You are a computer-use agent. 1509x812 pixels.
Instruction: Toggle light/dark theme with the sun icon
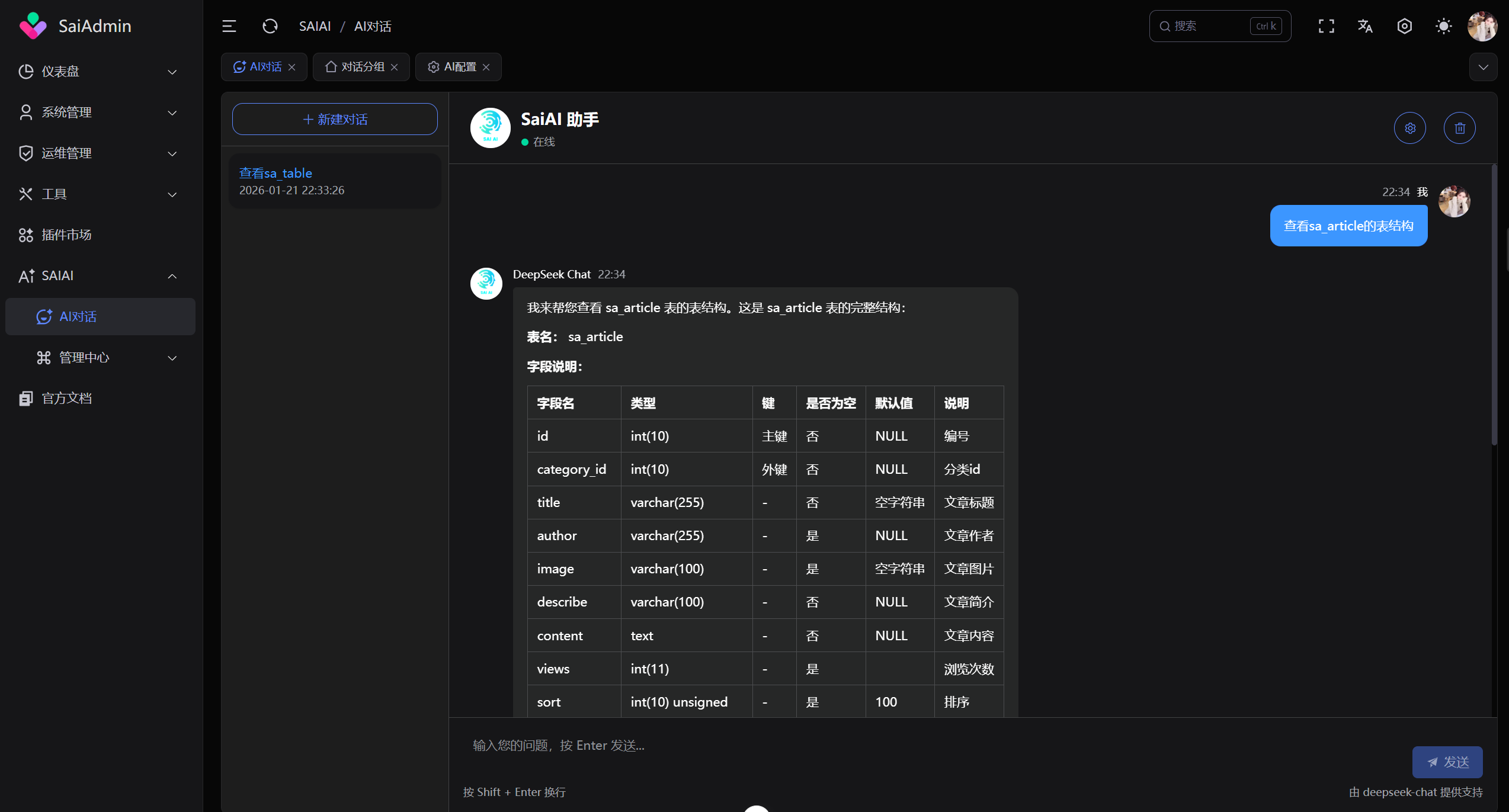click(x=1444, y=26)
